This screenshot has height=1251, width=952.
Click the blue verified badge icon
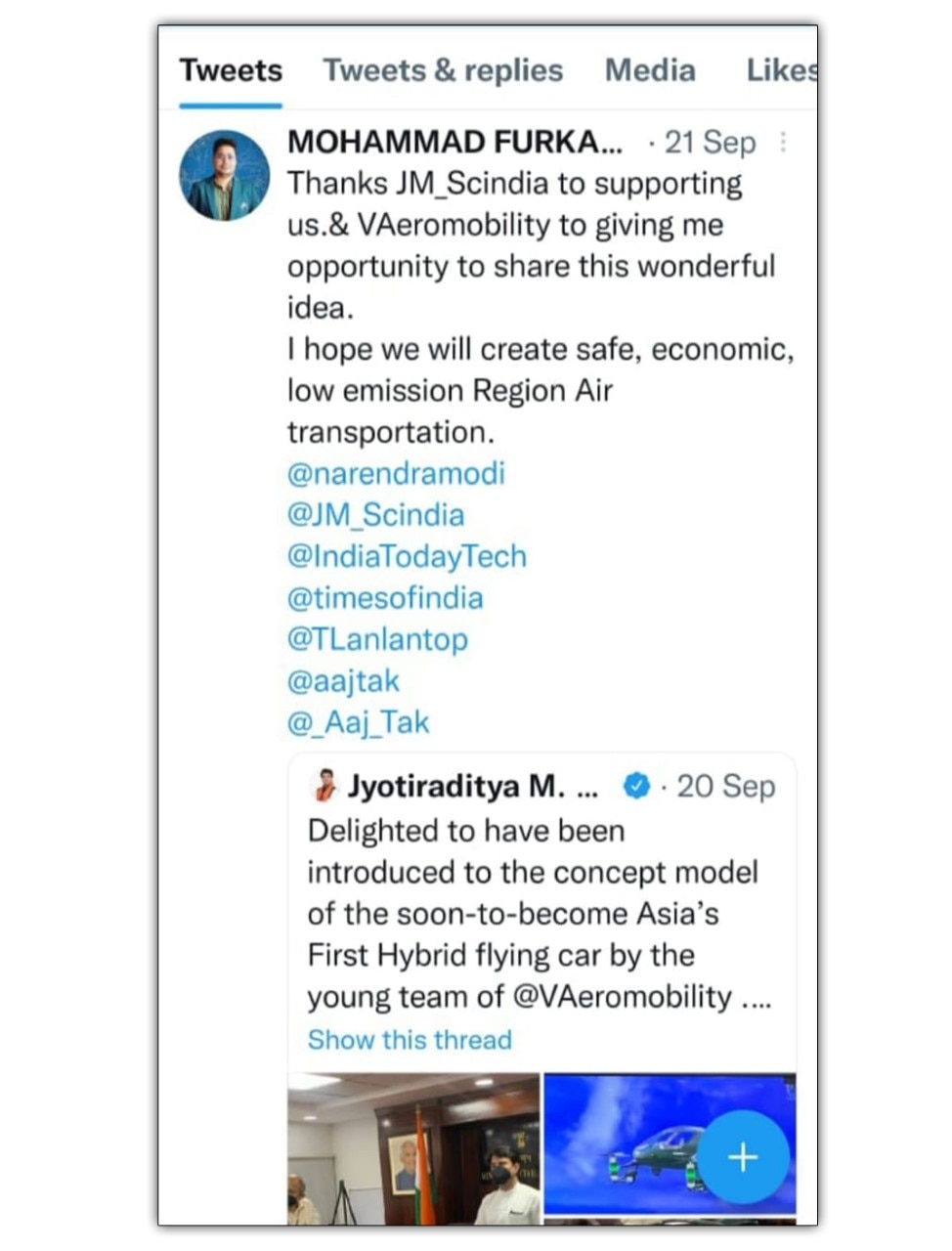click(636, 786)
